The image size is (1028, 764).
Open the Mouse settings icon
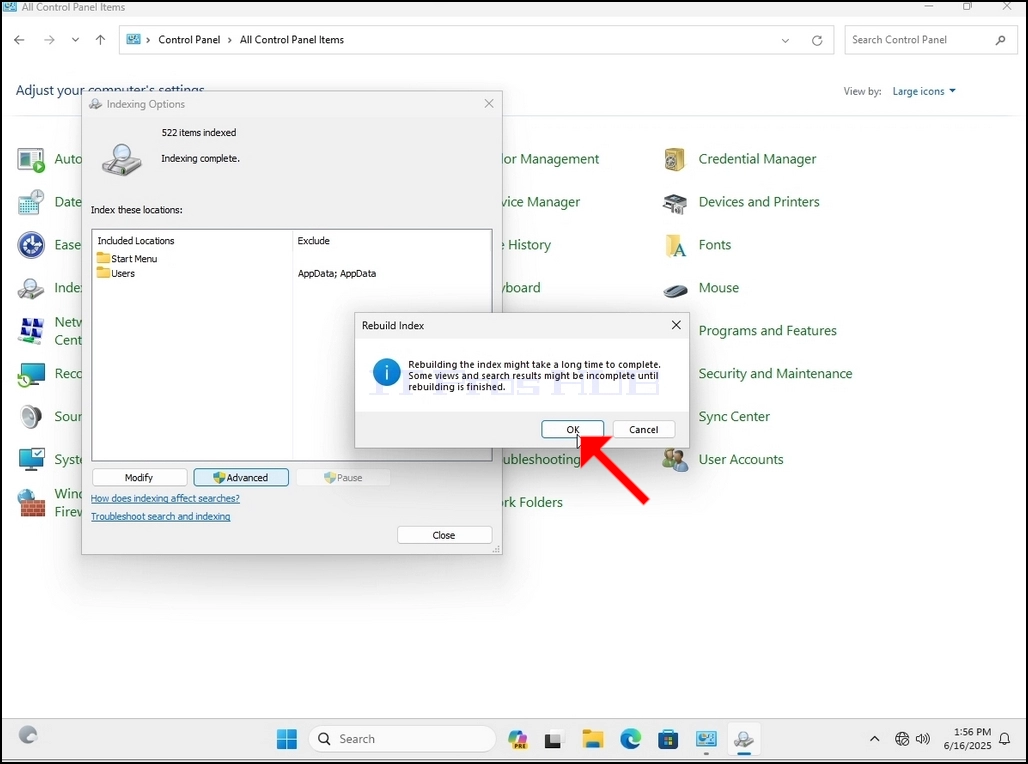[675, 289]
